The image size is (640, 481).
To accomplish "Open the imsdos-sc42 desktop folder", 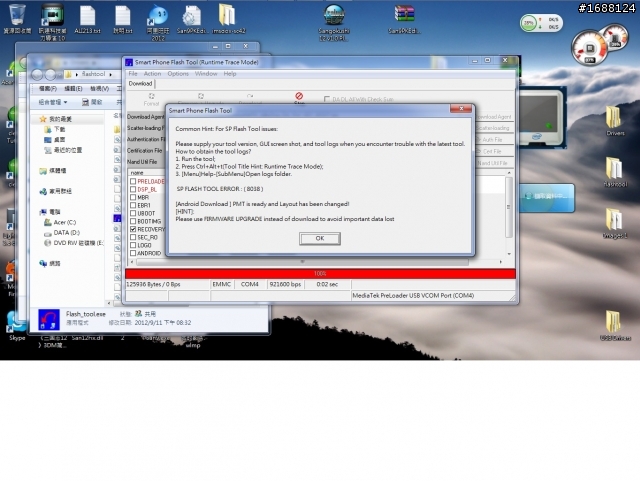I will tap(228, 19).
